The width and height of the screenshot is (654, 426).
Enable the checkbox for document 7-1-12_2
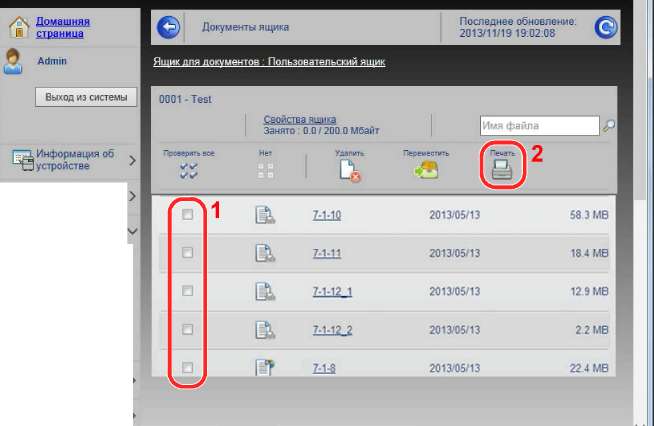(187, 329)
